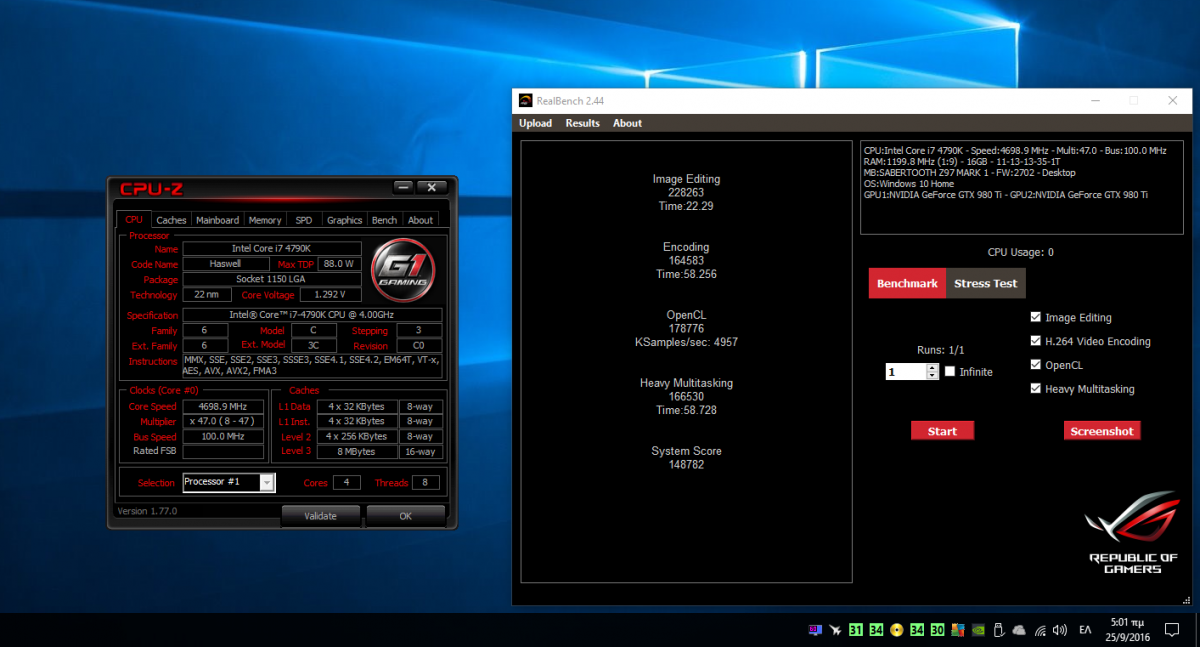Viewport: 1200px width, 647px height.
Task: Click the CPU-Z Name field 'Intel Core i7 4790K'
Action: point(272,248)
